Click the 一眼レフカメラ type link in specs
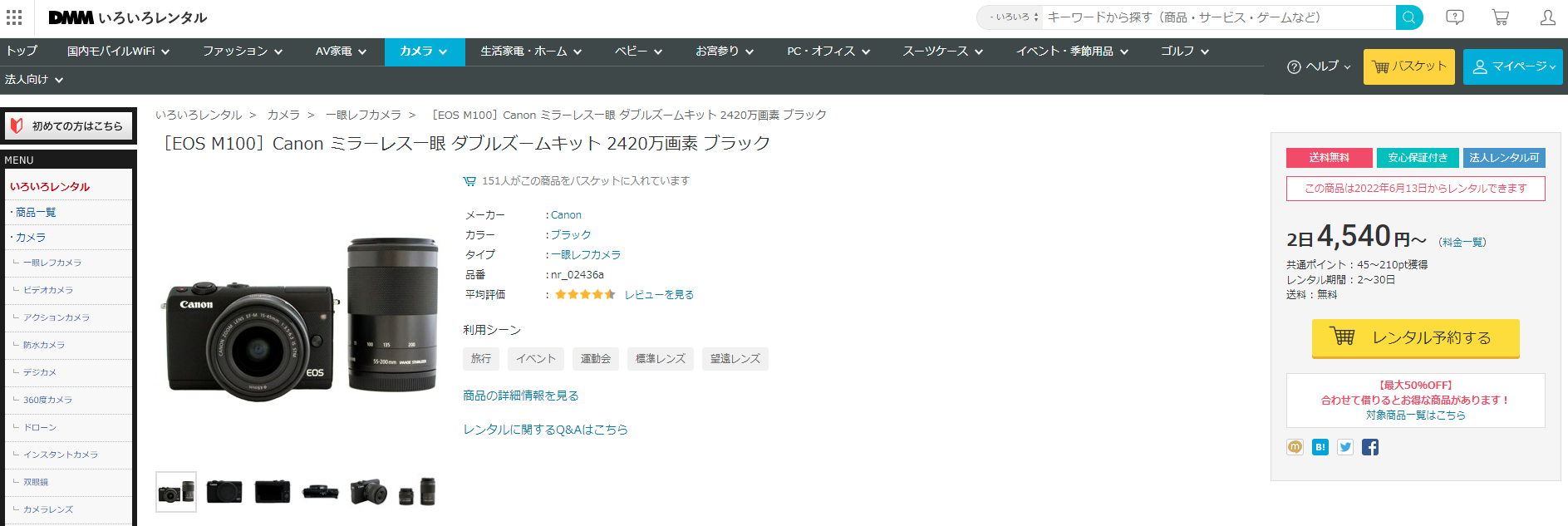Image resolution: width=1568 pixels, height=526 pixels. click(586, 255)
